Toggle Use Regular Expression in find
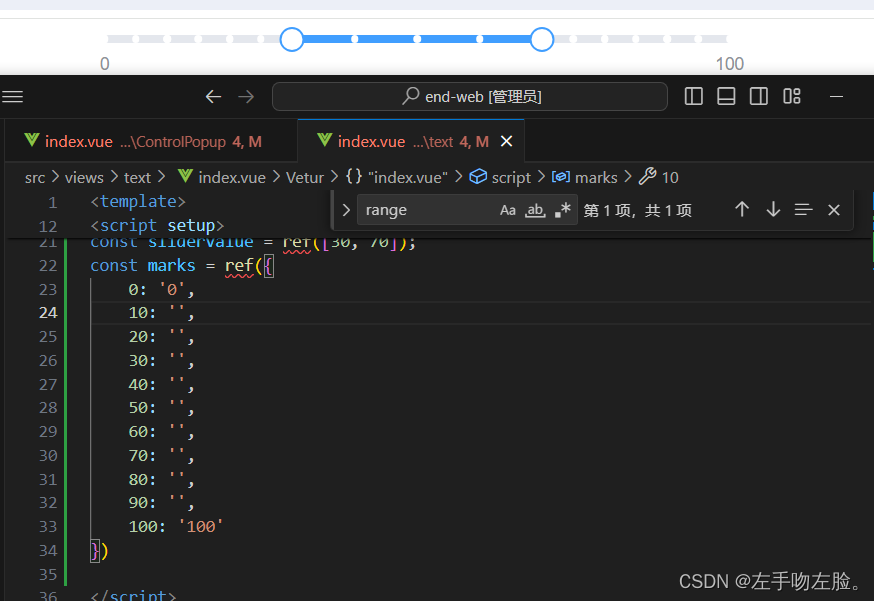 coord(562,210)
